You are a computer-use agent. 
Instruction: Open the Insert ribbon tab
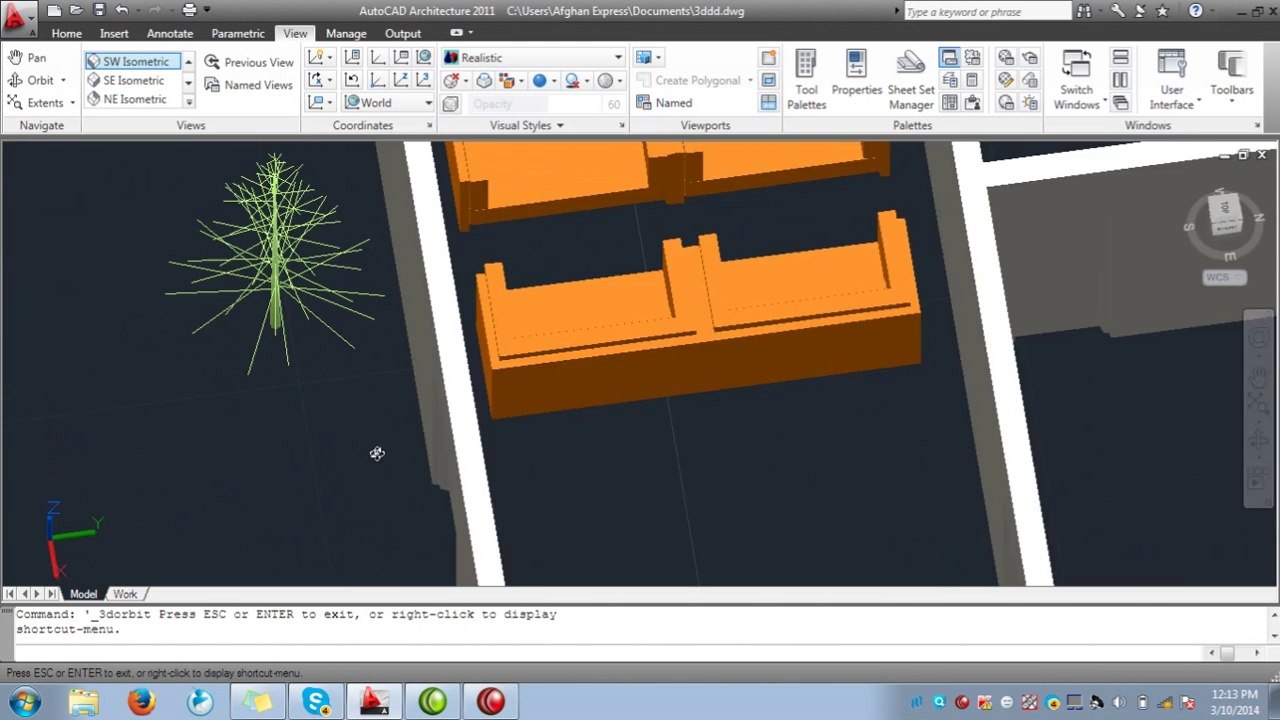click(x=114, y=33)
